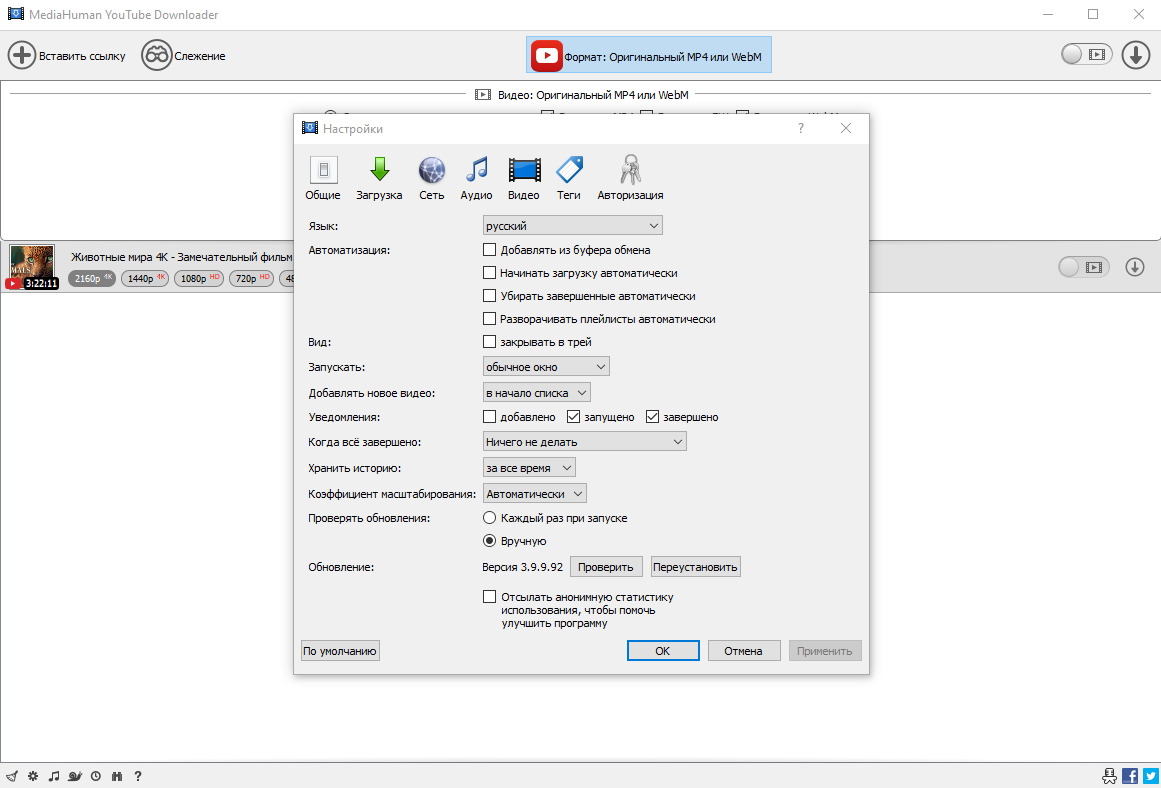
Task: Check the добавлено notification box
Action: [489, 416]
